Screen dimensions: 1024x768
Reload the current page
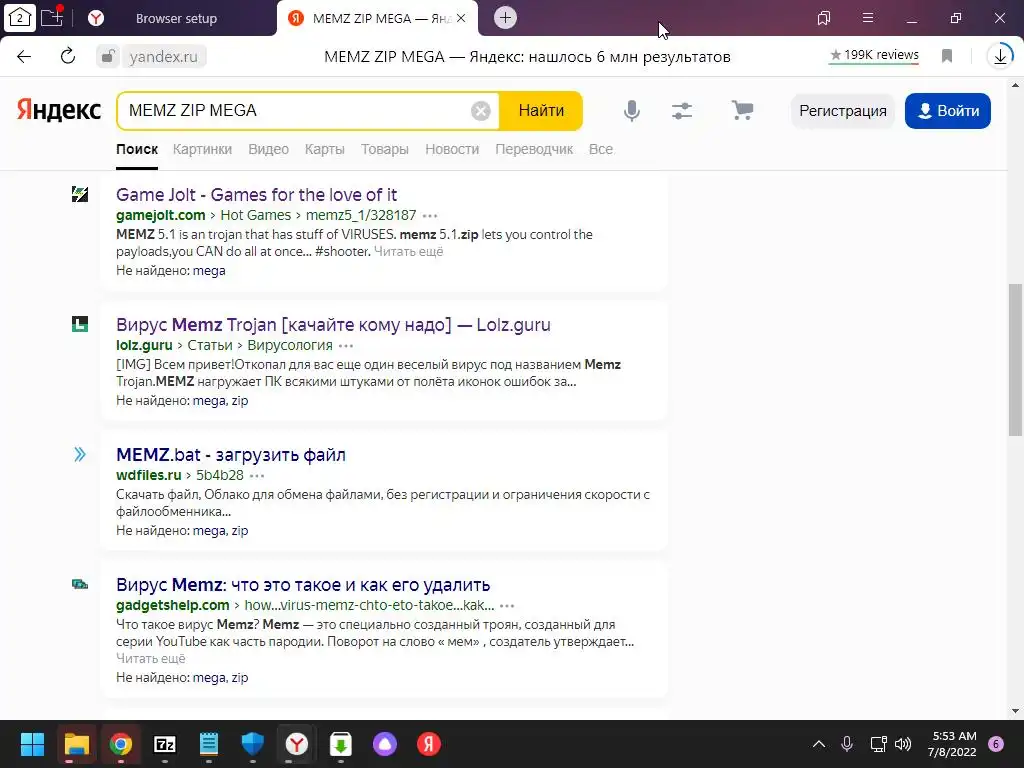pos(68,56)
